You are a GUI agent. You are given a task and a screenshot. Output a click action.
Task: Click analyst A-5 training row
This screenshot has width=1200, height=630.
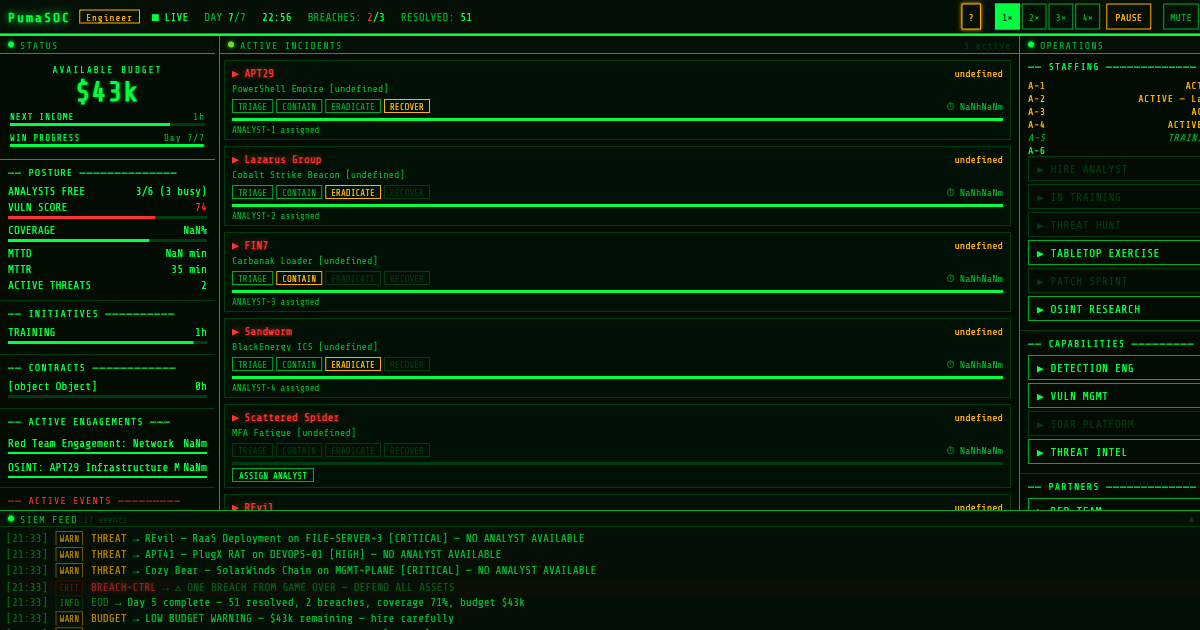coord(1114,138)
